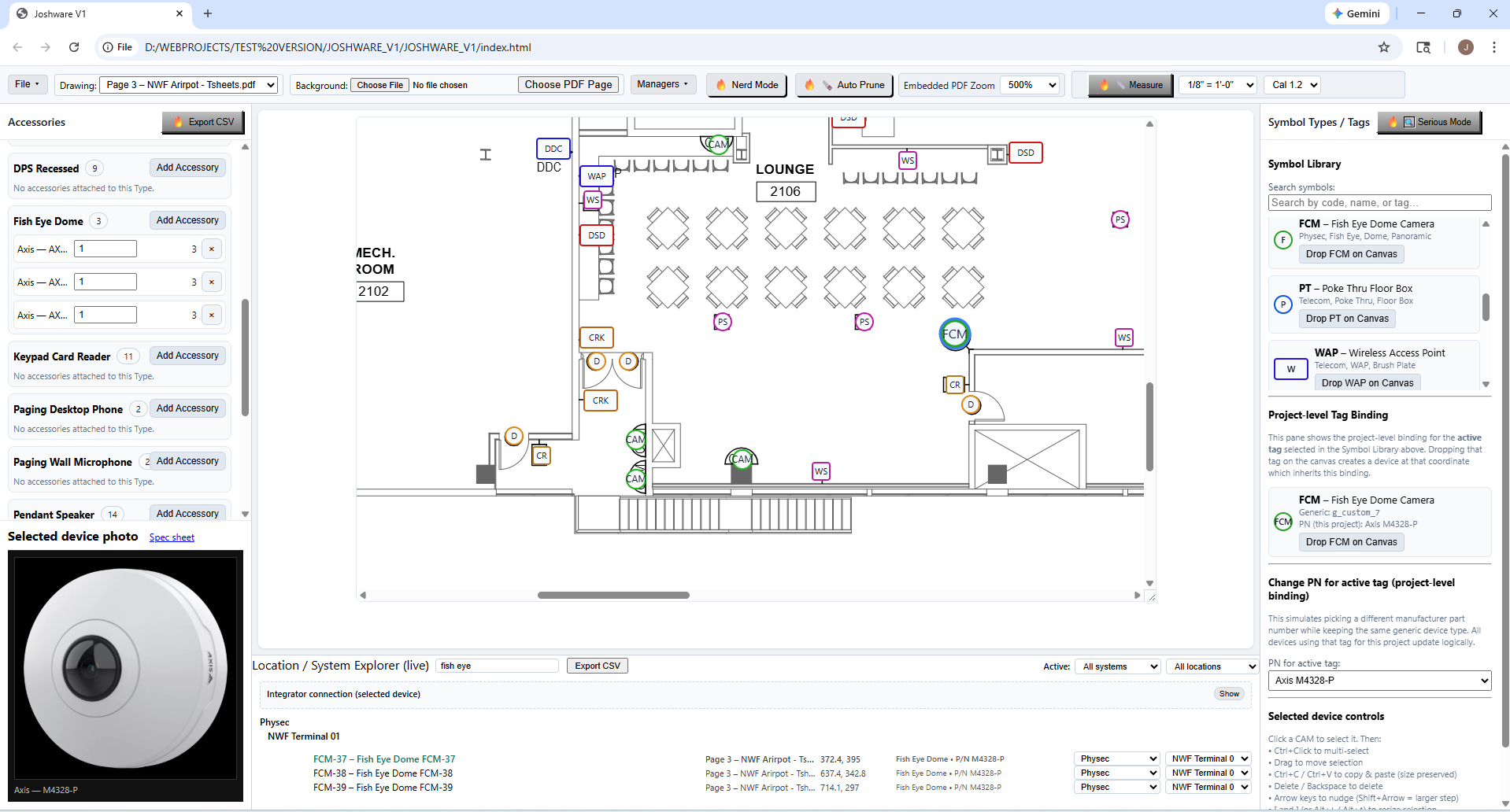1510x812 pixels.
Task: Select the FCM camera symbol on the floor plan
Action: click(x=954, y=334)
